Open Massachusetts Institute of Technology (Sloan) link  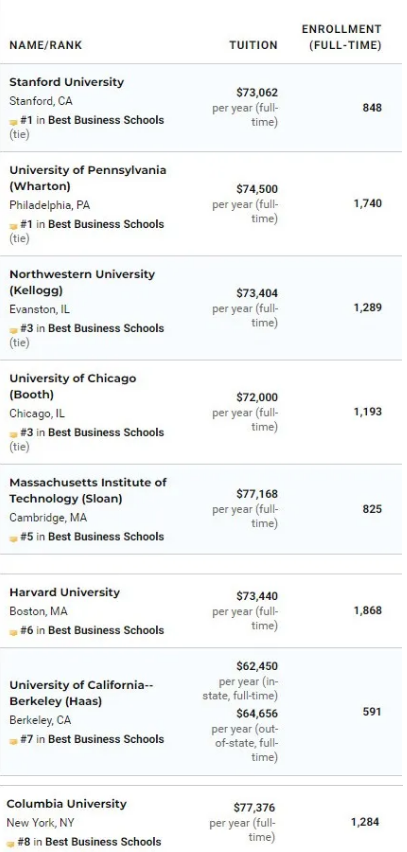click(x=88, y=490)
